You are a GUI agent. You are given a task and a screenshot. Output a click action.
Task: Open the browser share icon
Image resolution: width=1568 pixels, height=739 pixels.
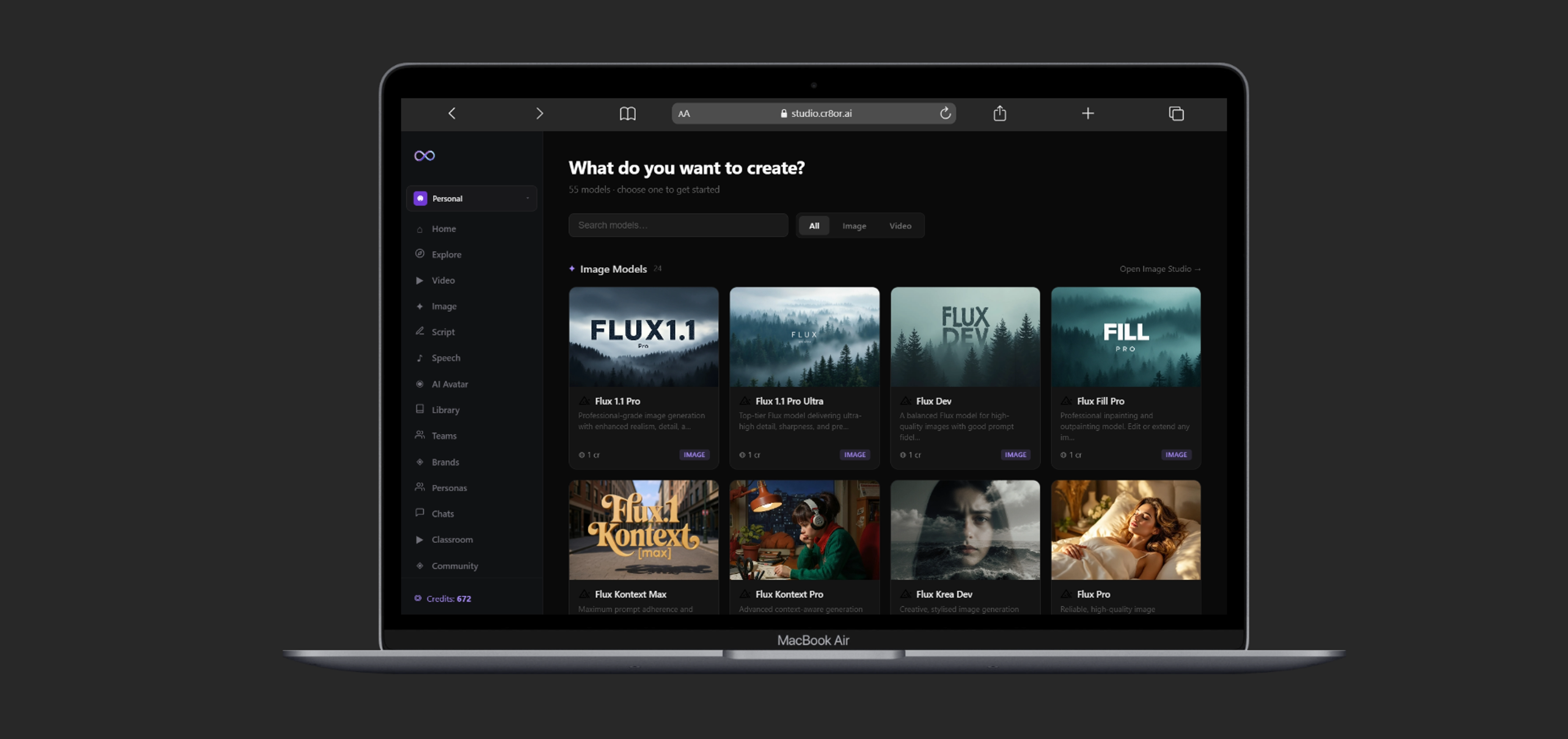999,113
